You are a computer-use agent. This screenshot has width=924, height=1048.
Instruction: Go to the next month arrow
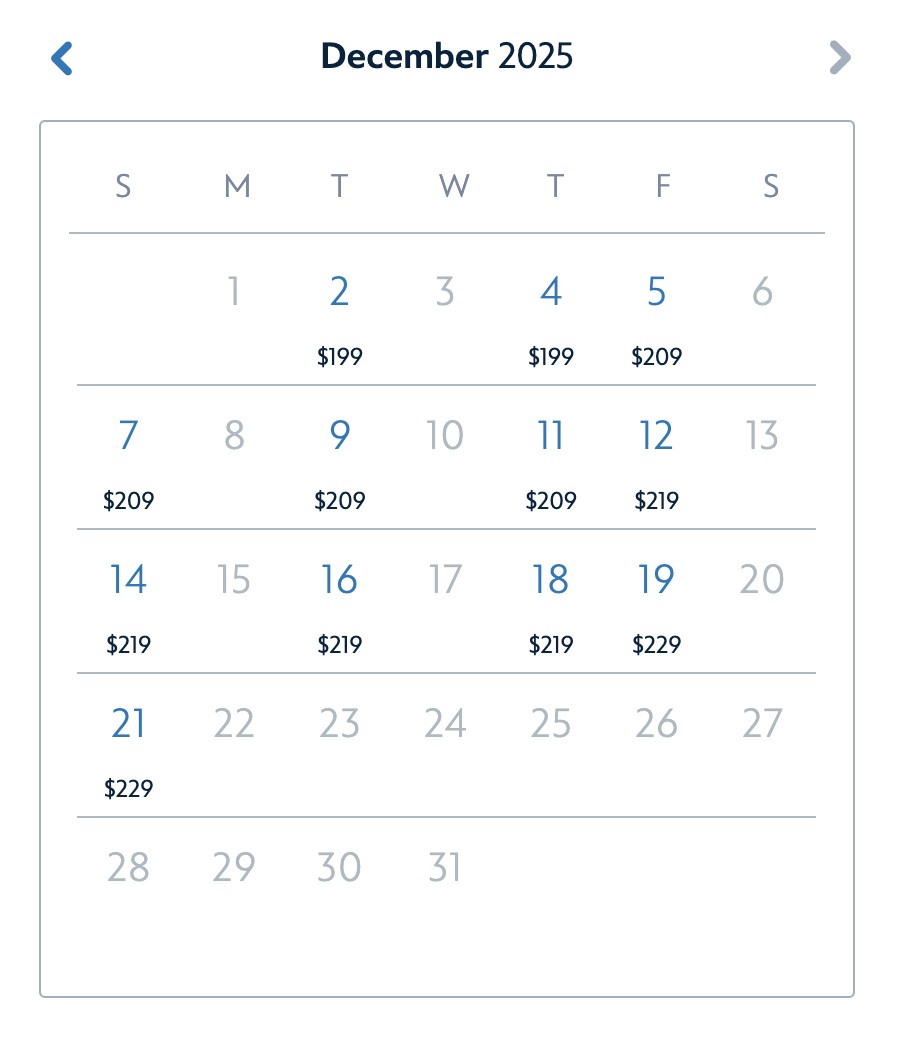(840, 58)
